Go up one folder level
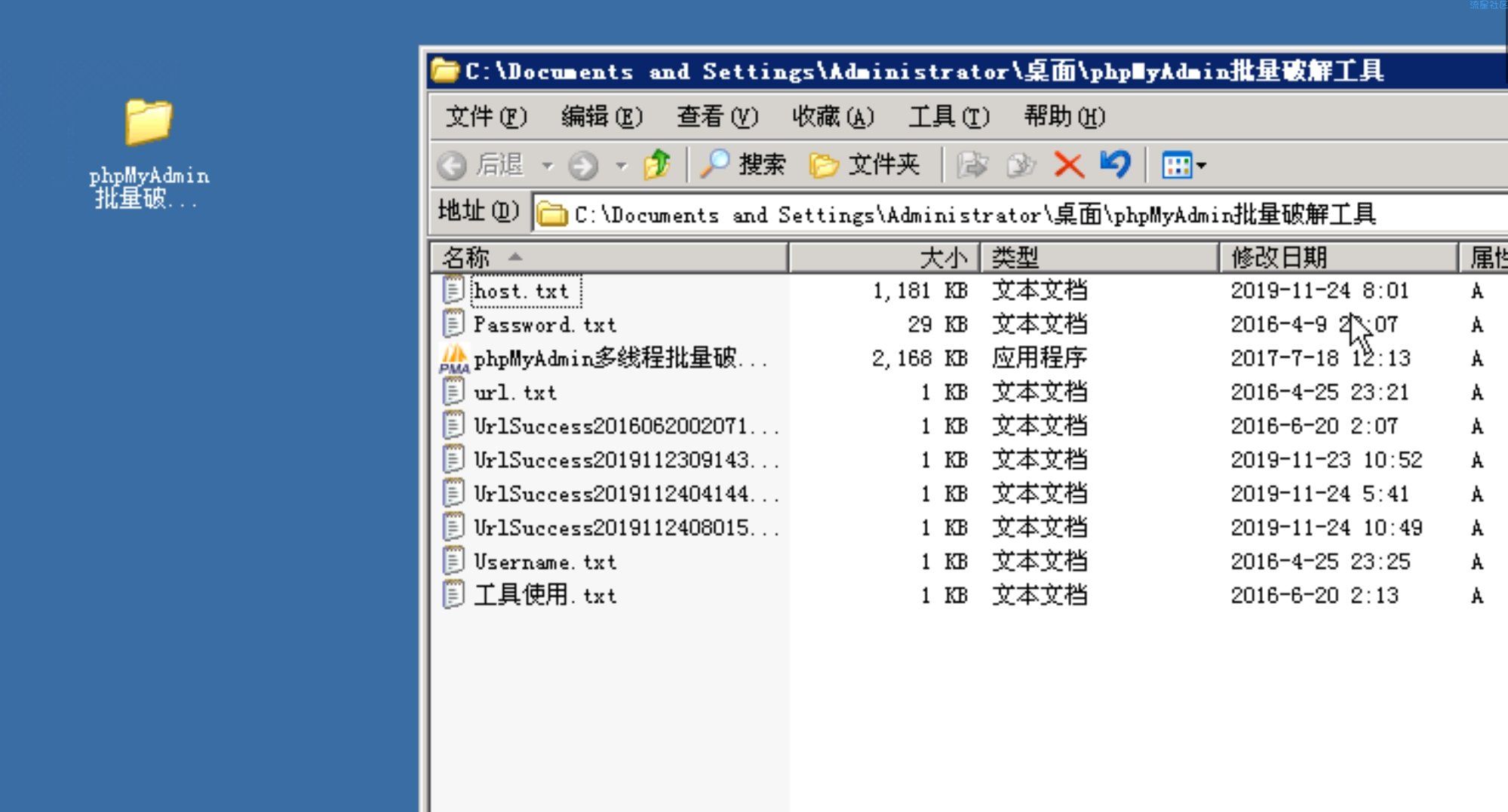 (x=657, y=164)
